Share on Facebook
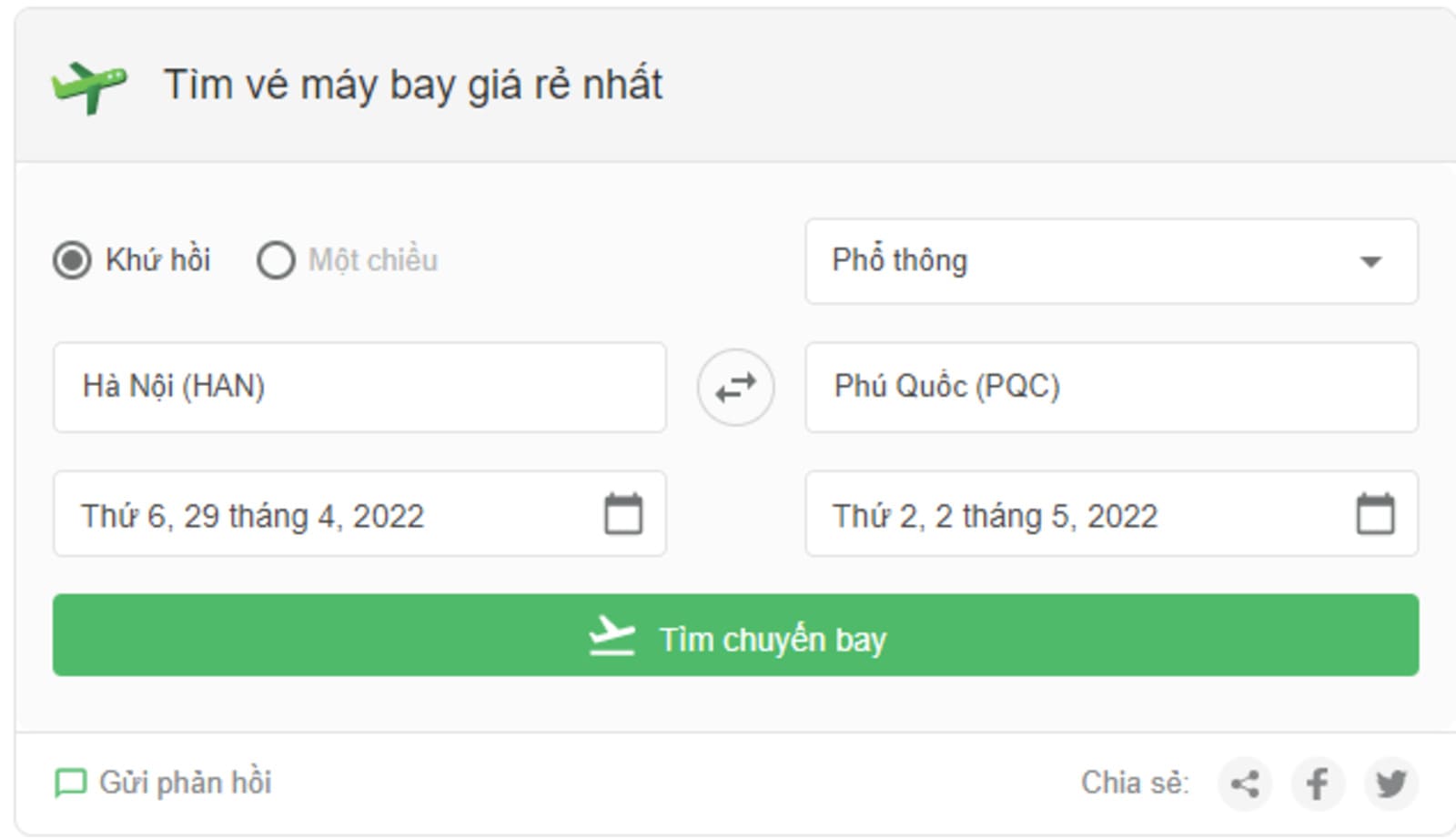1456x839 pixels. 1317,783
